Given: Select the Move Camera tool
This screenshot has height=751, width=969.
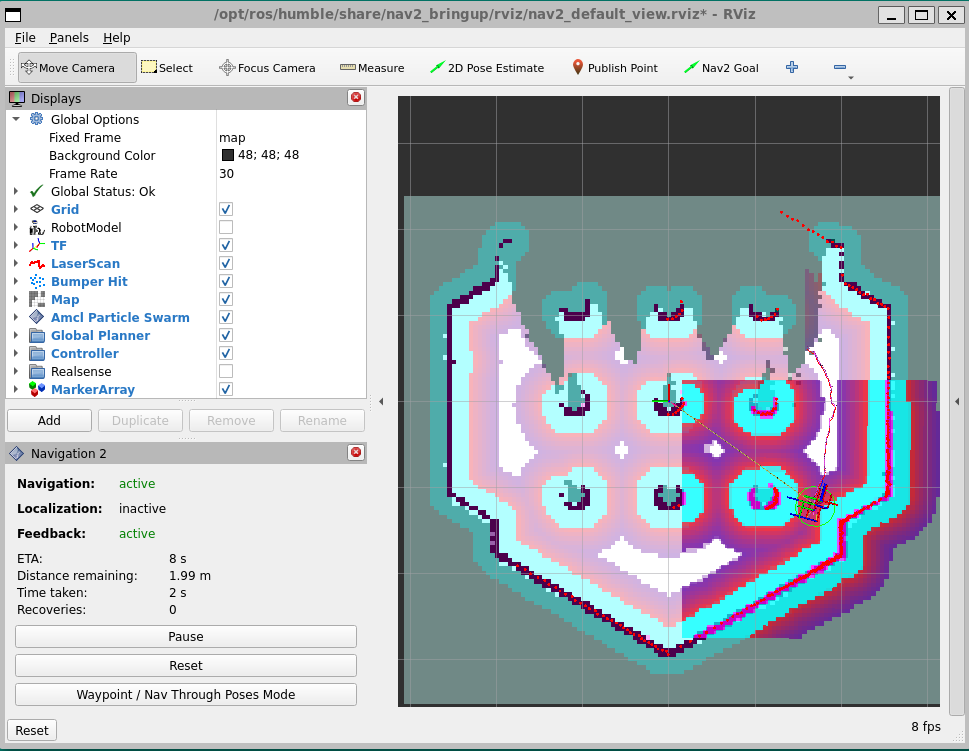Looking at the screenshot, I should (66, 68).
